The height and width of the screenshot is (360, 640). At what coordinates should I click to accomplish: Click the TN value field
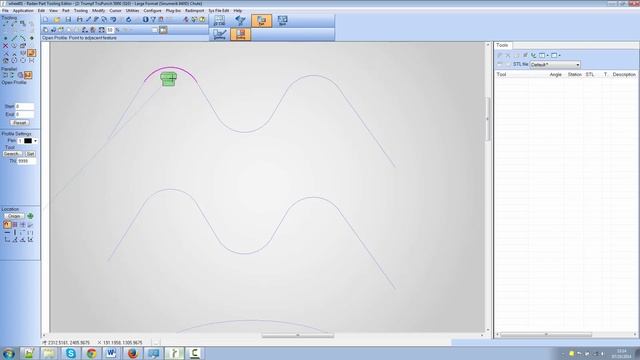pos(27,161)
